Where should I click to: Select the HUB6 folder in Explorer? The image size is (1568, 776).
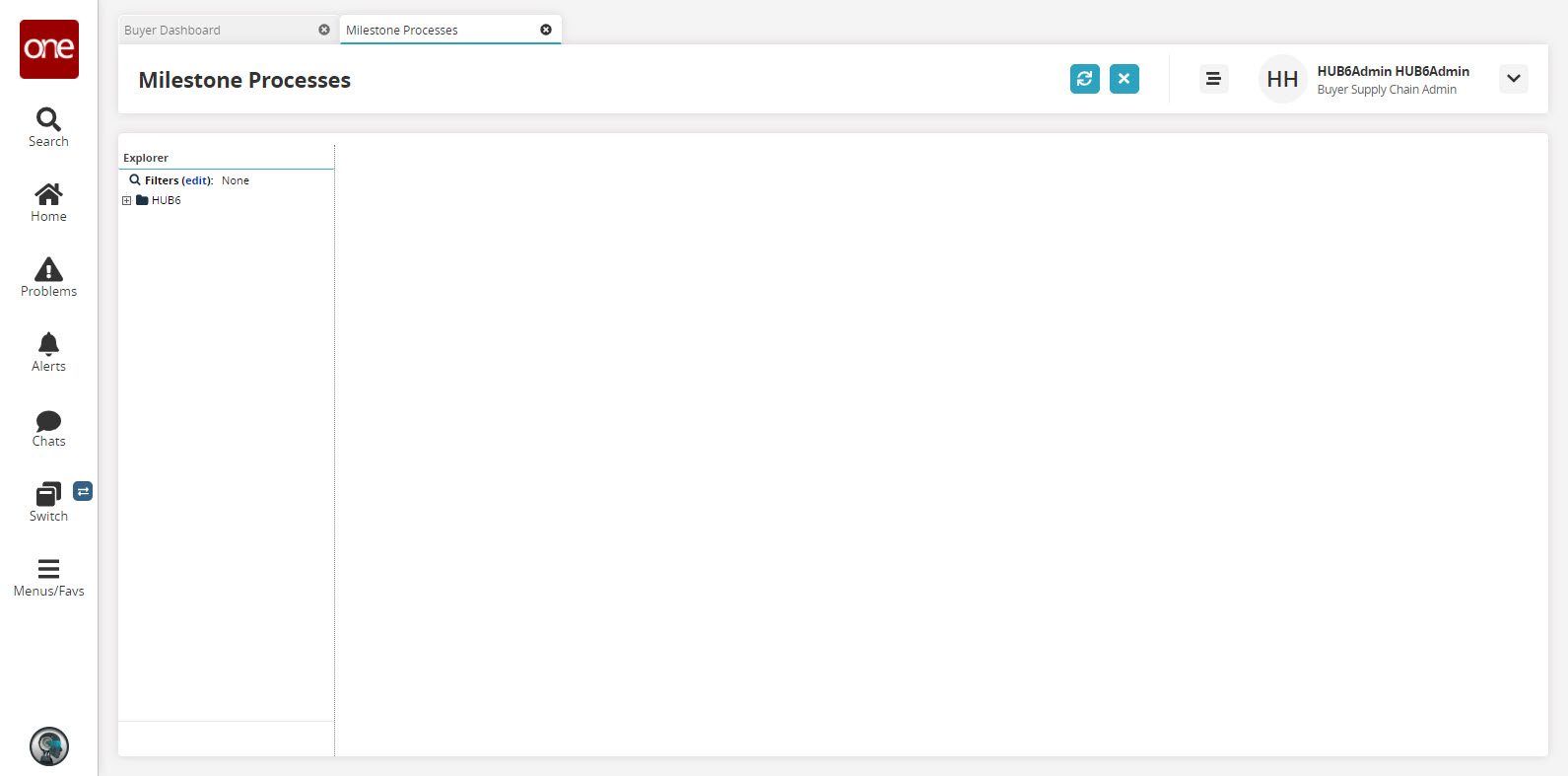point(159,200)
